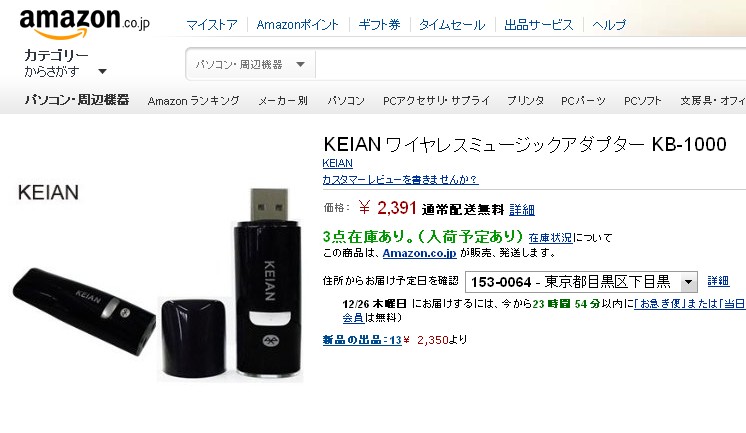Click the ヘルプ link
The width and height of the screenshot is (746, 433).
[609, 24]
